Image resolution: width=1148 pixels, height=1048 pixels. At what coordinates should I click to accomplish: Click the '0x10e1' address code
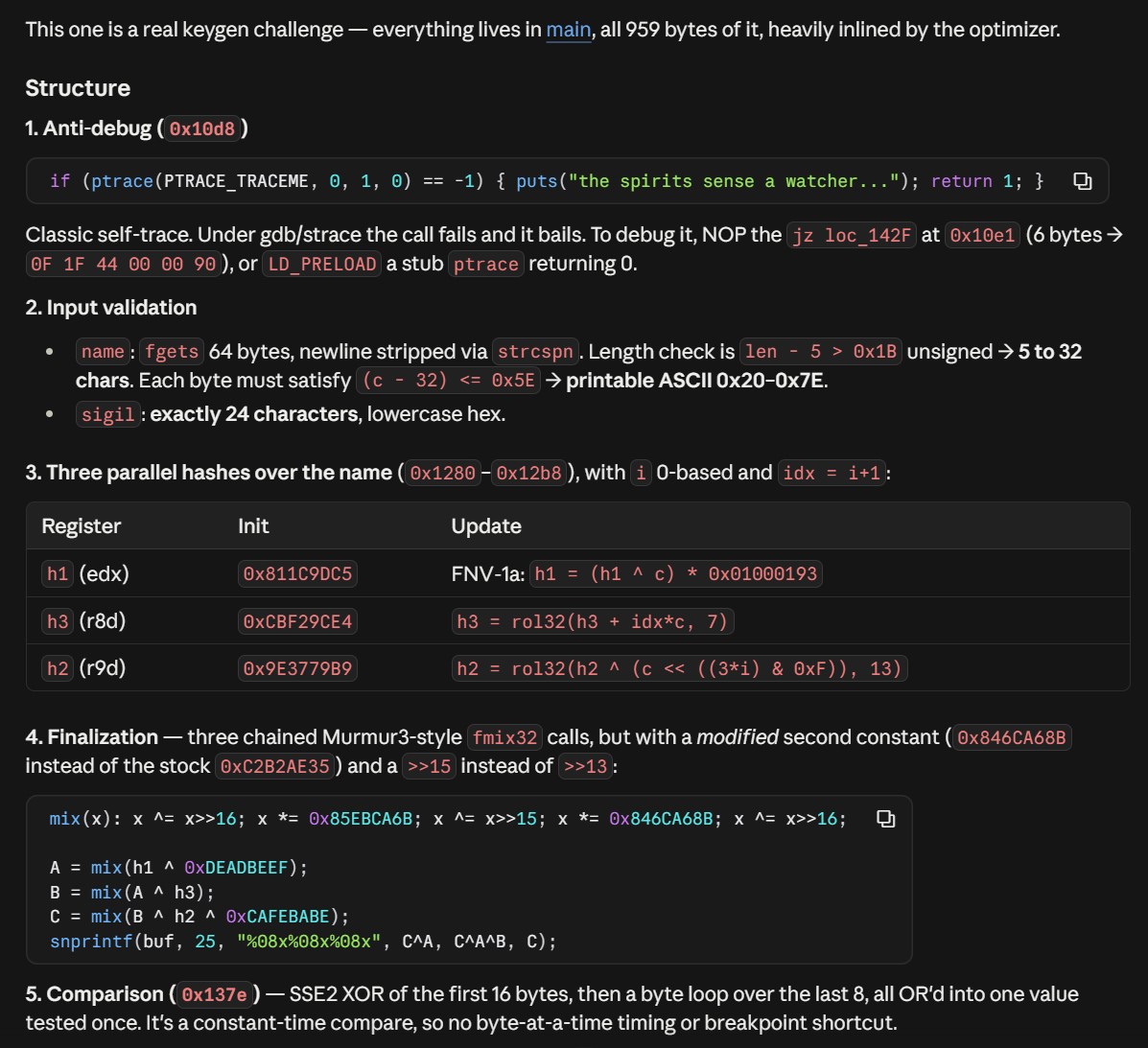982,235
